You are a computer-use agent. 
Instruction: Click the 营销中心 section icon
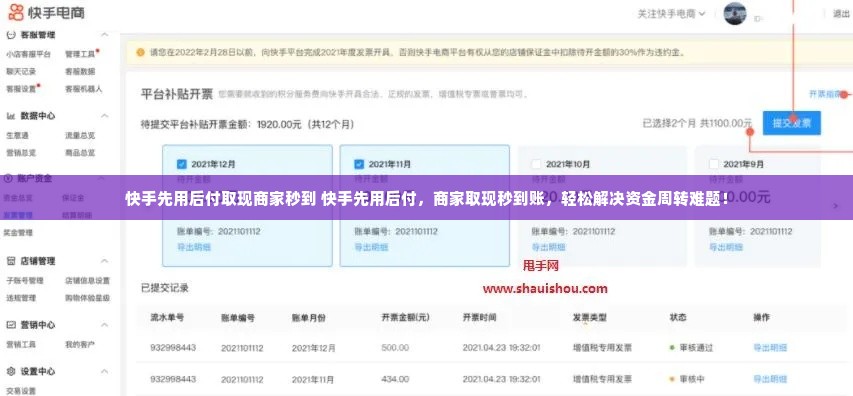pyautogui.click(x=10, y=325)
